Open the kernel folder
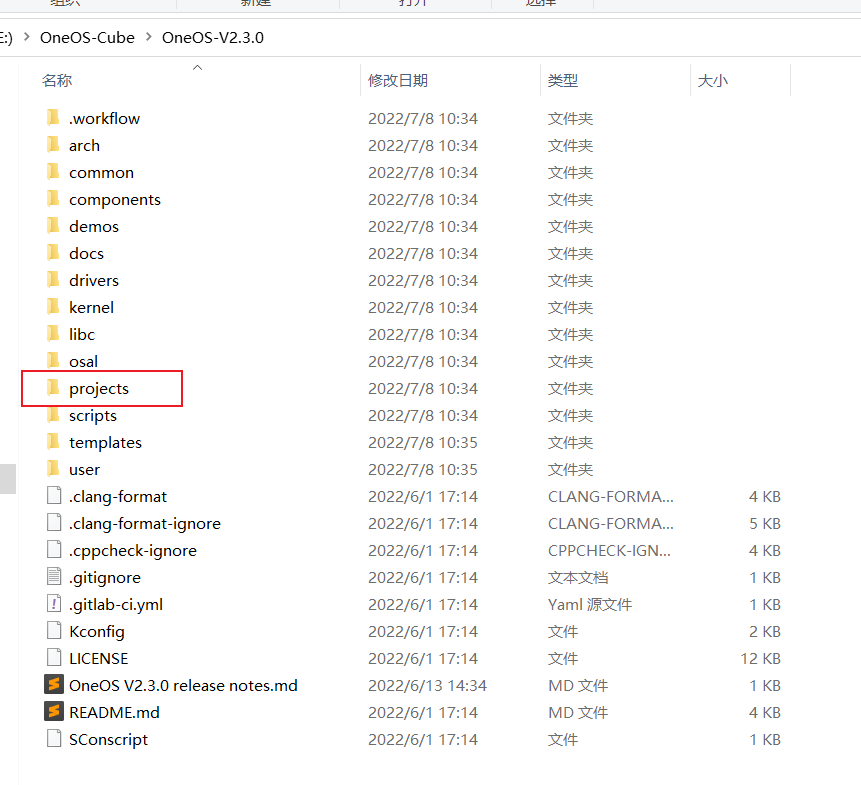This screenshot has width=861, height=785. (x=91, y=307)
